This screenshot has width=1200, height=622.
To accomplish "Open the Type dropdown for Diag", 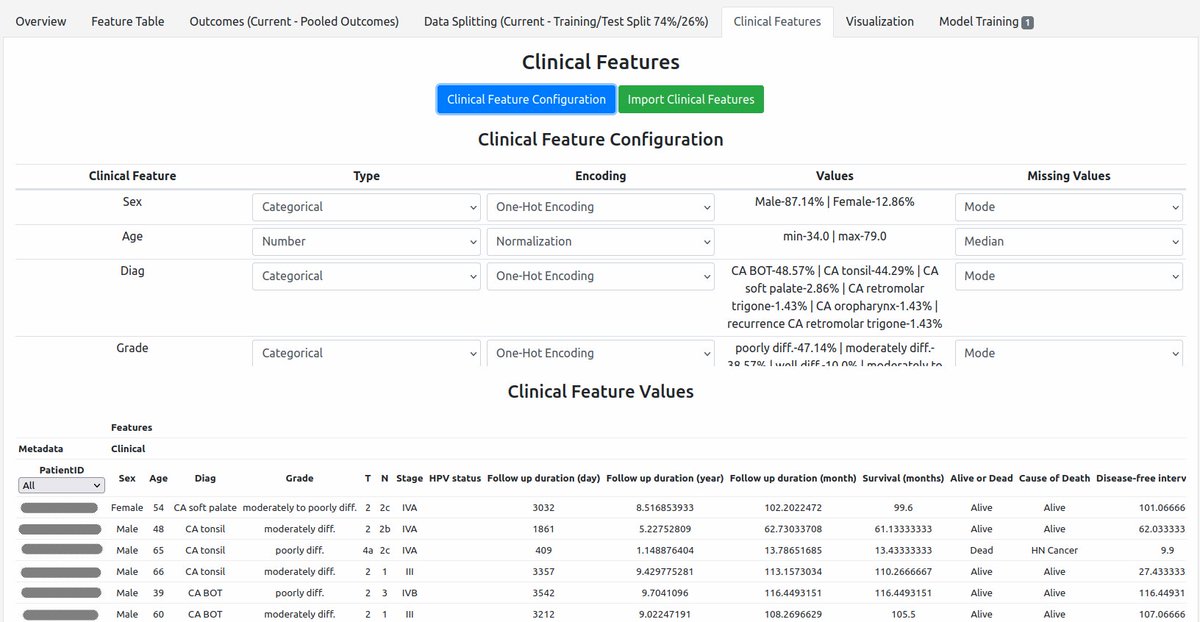I will [x=367, y=276].
